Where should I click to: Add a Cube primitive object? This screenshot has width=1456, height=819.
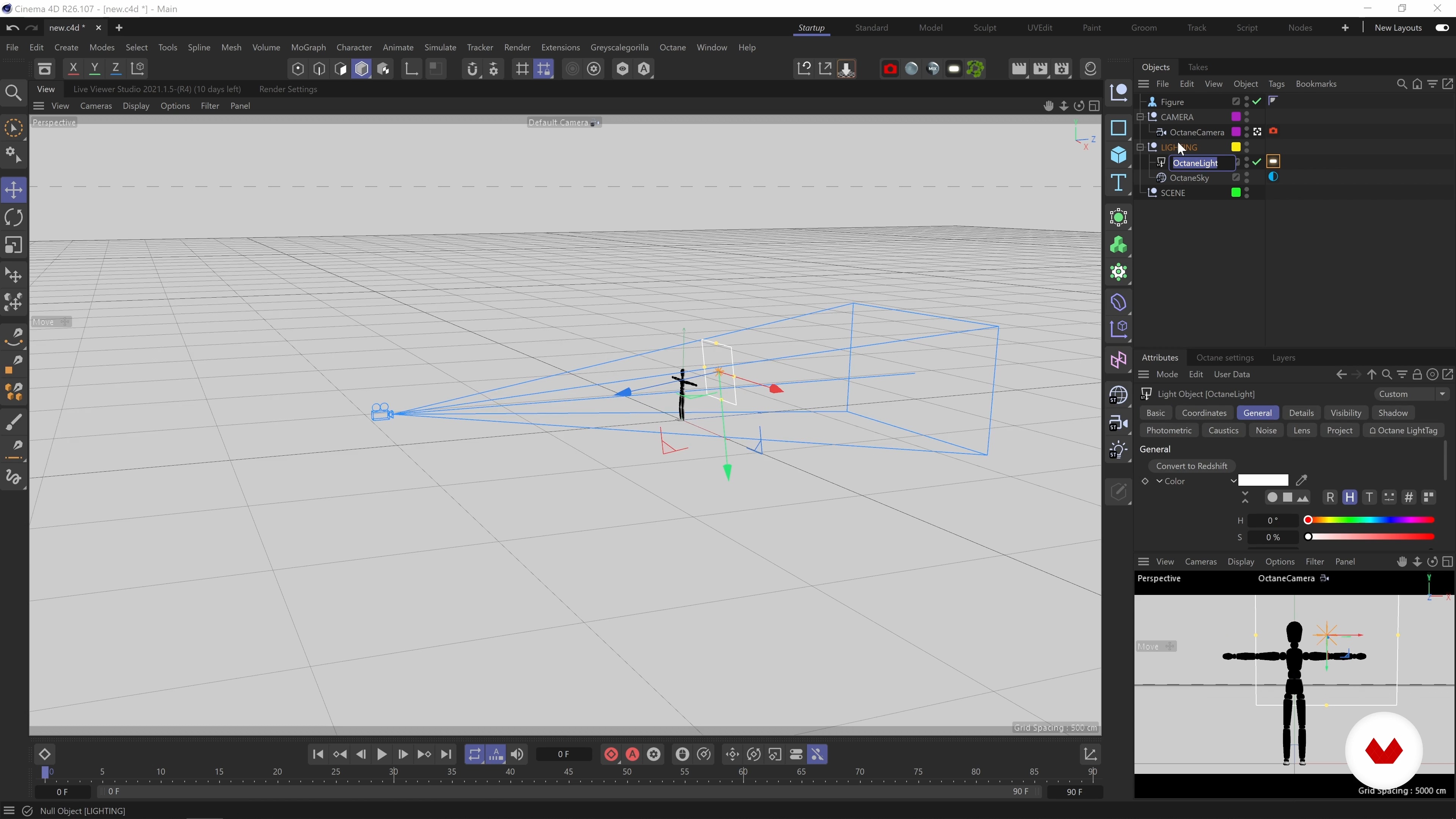point(1119,155)
